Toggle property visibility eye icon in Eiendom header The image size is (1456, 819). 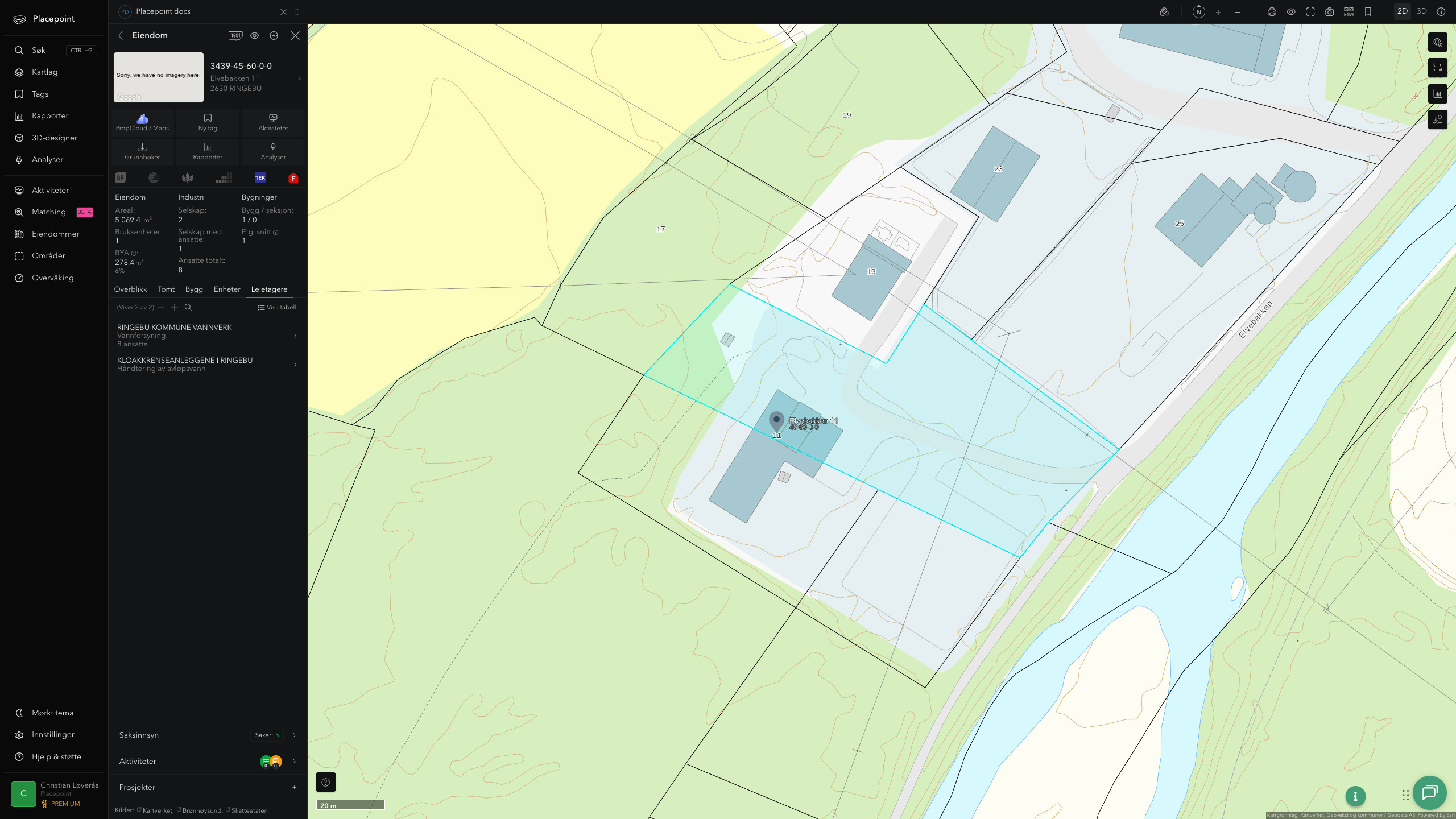pyautogui.click(x=254, y=35)
